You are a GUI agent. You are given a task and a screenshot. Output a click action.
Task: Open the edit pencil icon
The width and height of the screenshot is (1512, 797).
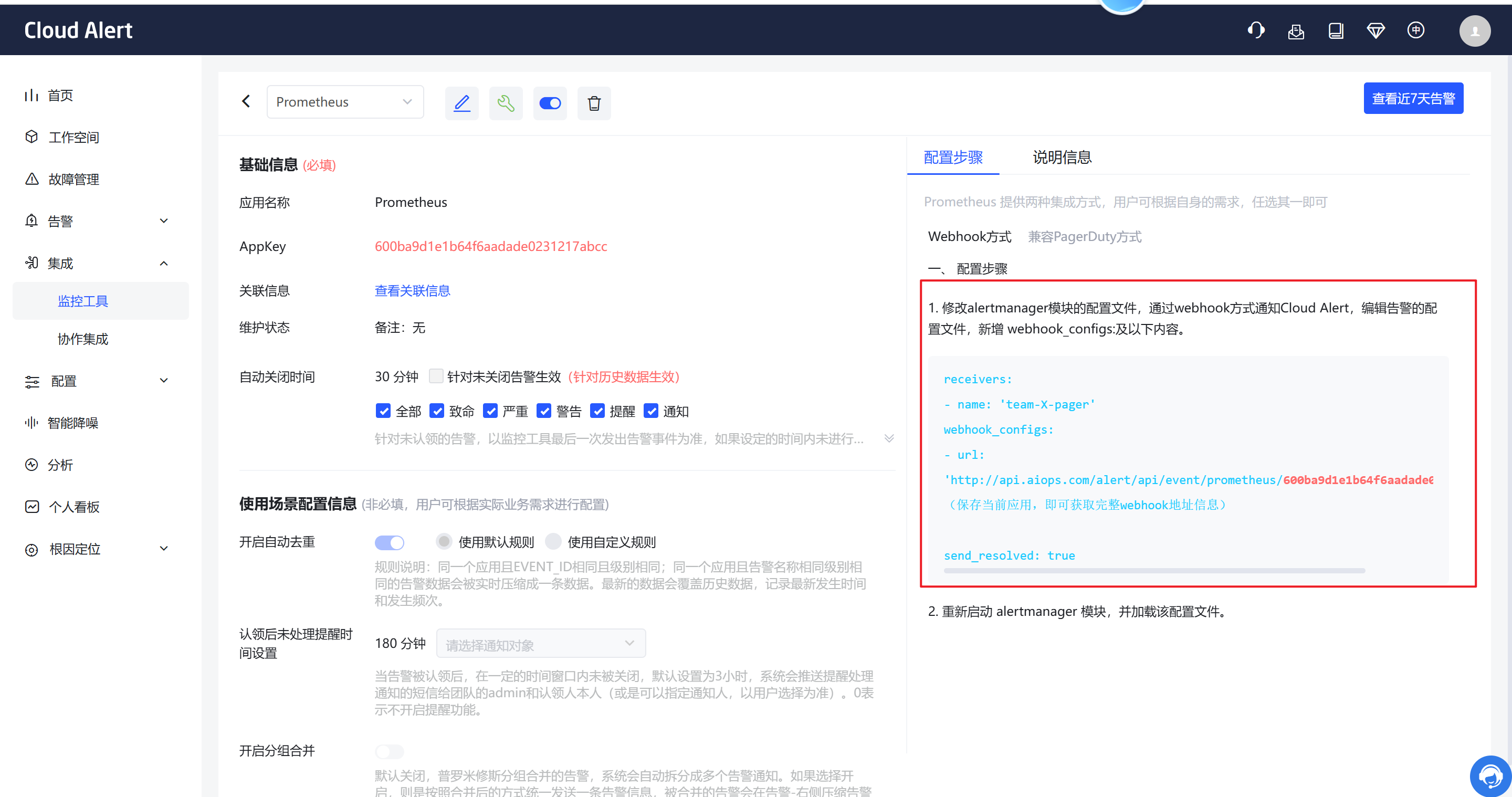pos(462,103)
